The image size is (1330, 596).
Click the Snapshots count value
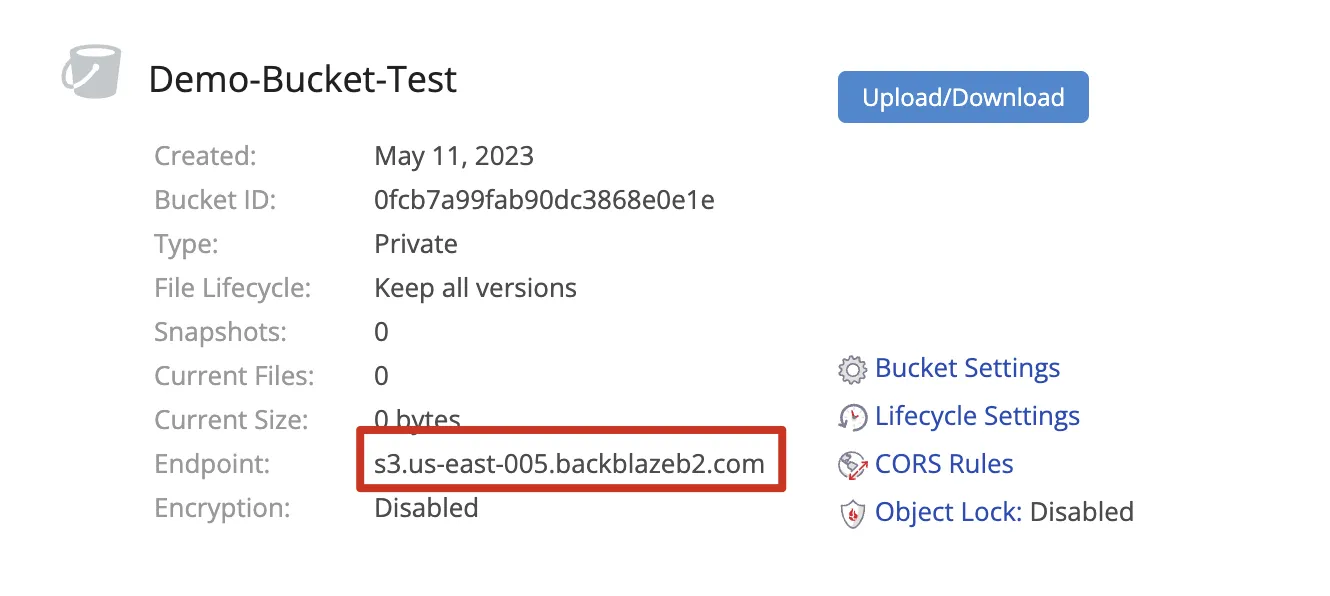point(381,332)
